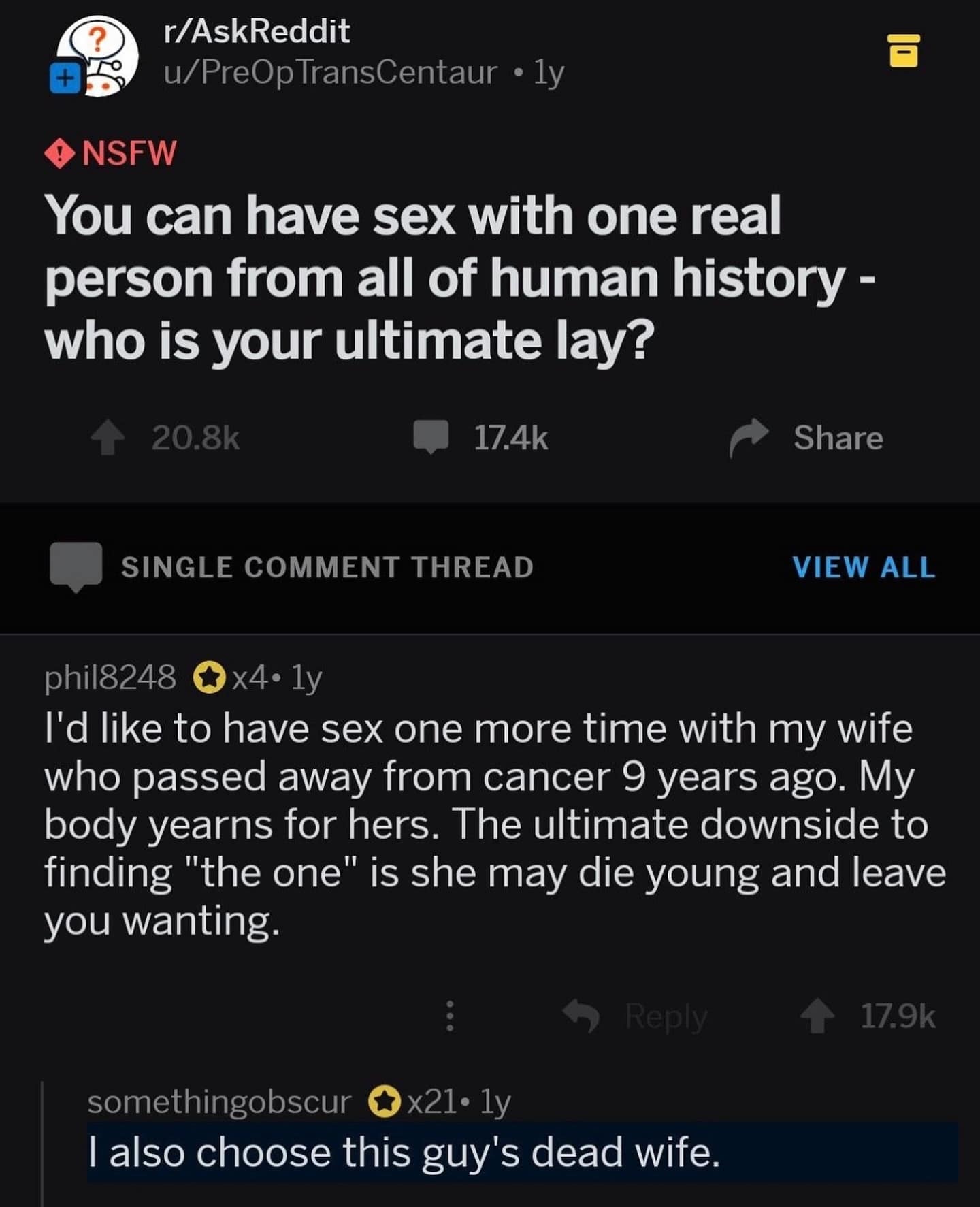This screenshot has height=1207, width=980.
Task: Click the gold award badge beside phil8248
Action: tap(210, 677)
